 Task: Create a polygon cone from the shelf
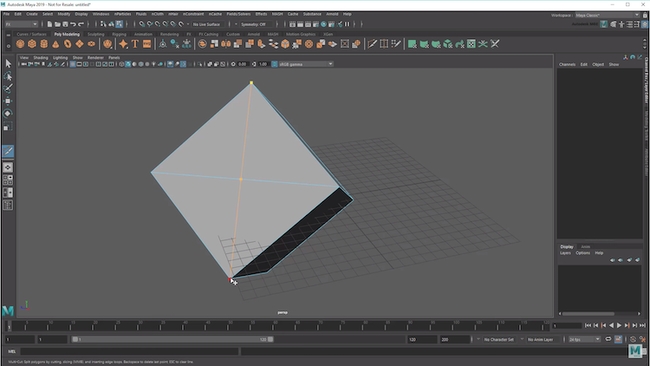click(x=56, y=44)
